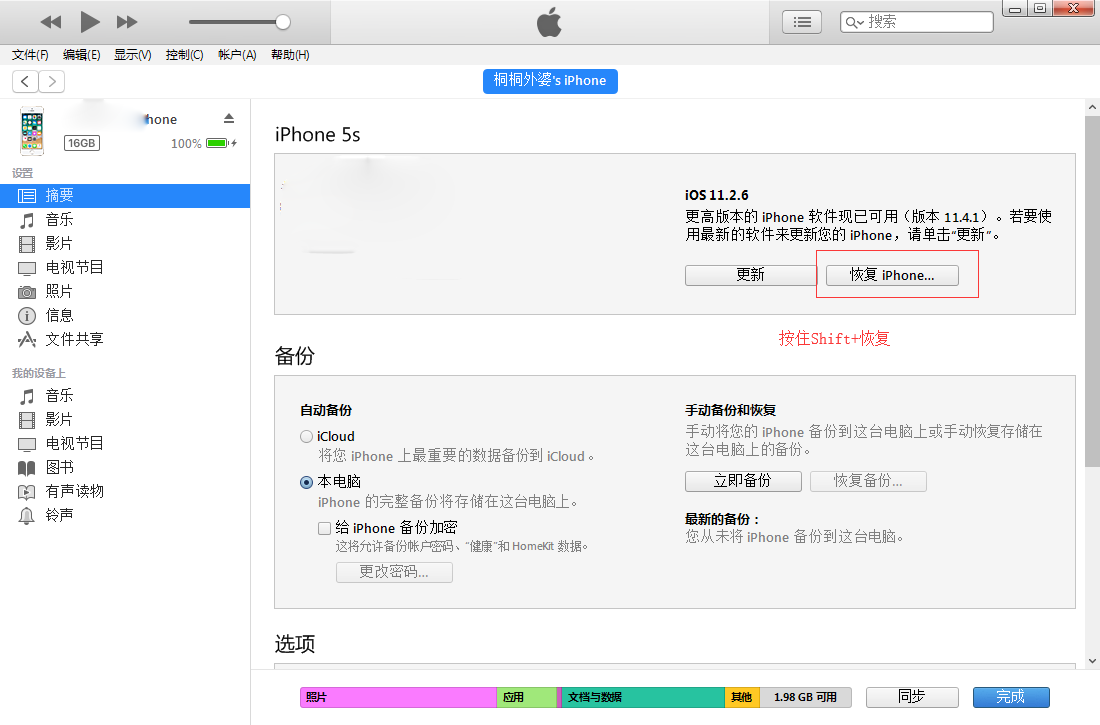Image resolution: width=1100 pixels, height=725 pixels.
Task: Open the 控制(C) menu
Action: coord(185,55)
